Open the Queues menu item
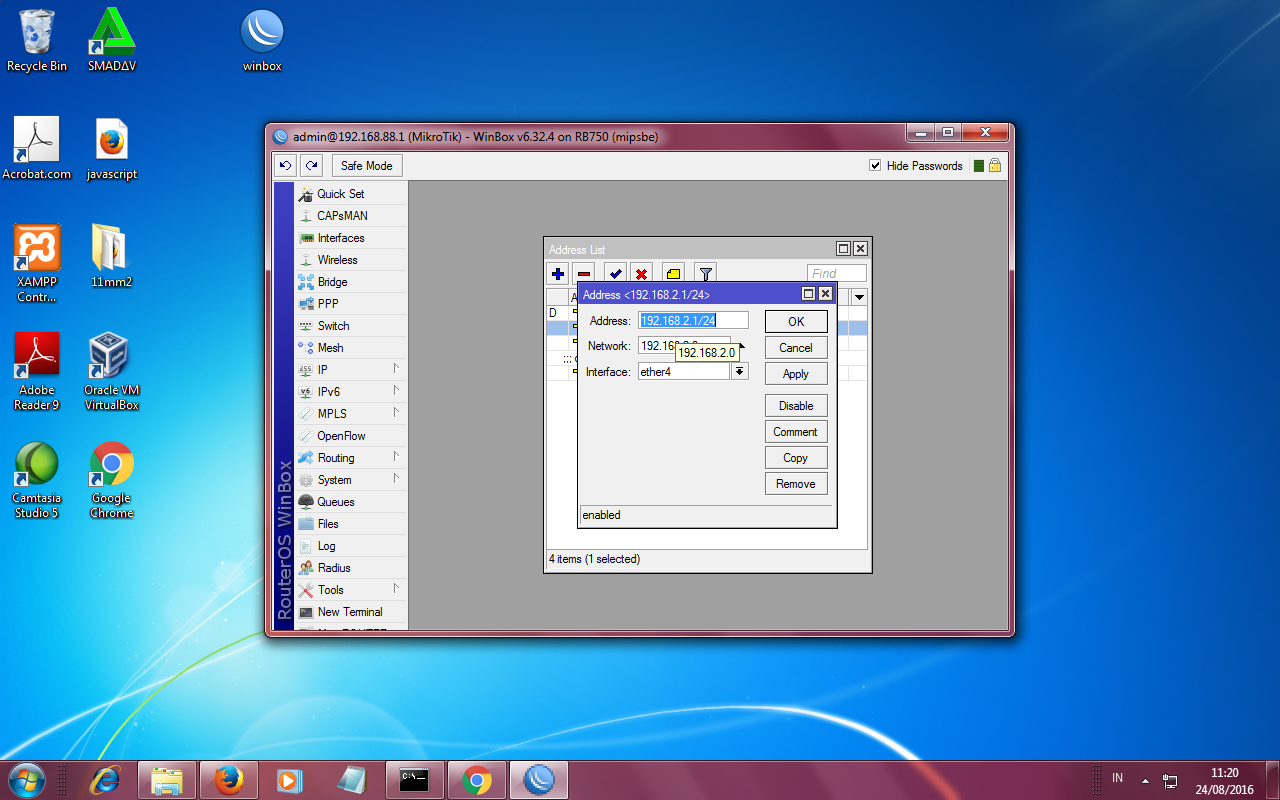Screen dimensions: 1280x800 [x=352, y=502]
